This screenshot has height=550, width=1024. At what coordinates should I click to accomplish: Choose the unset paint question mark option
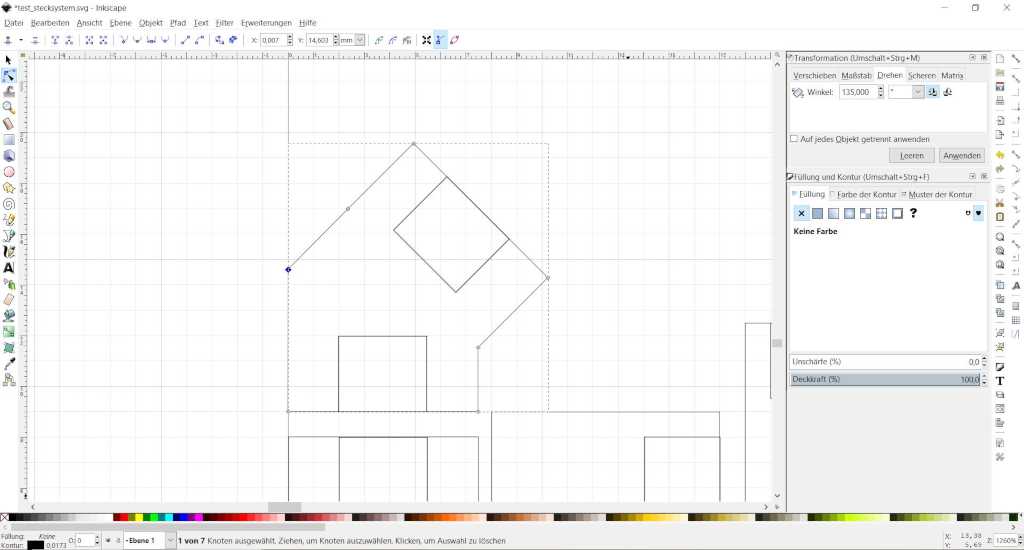[x=913, y=213]
